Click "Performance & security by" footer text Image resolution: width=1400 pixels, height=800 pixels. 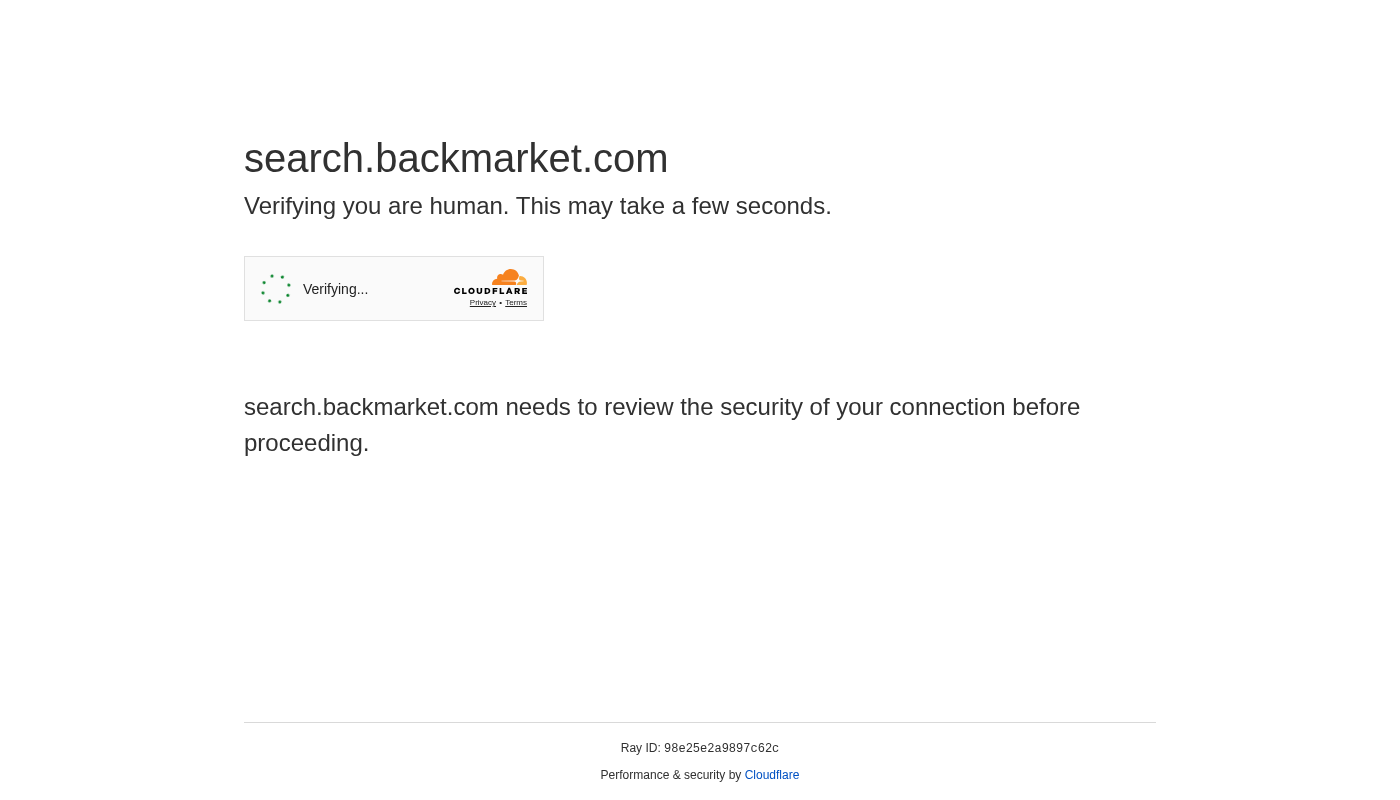[x=670, y=775]
